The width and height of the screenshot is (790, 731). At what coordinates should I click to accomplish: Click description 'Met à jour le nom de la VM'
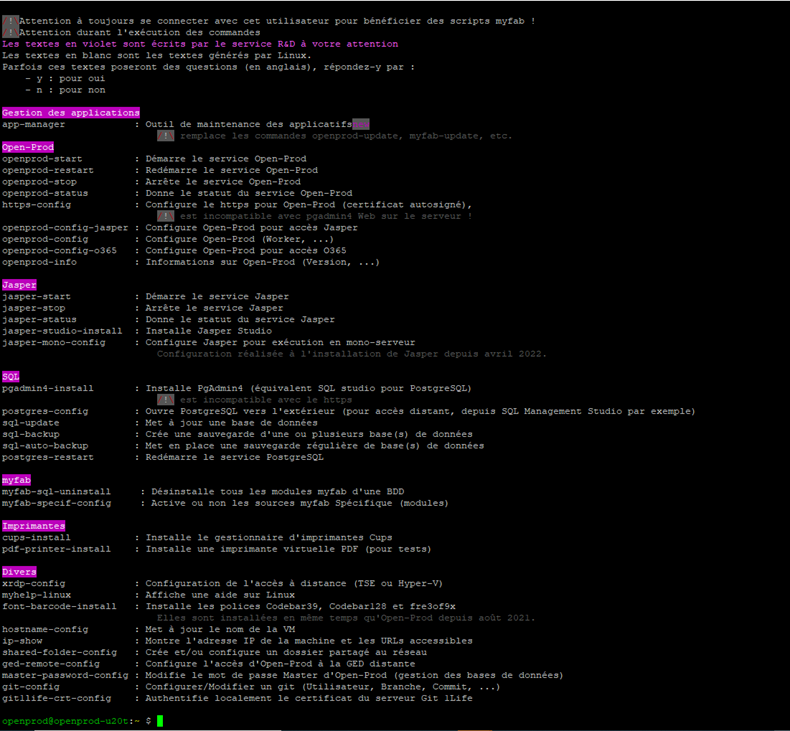[220, 630]
